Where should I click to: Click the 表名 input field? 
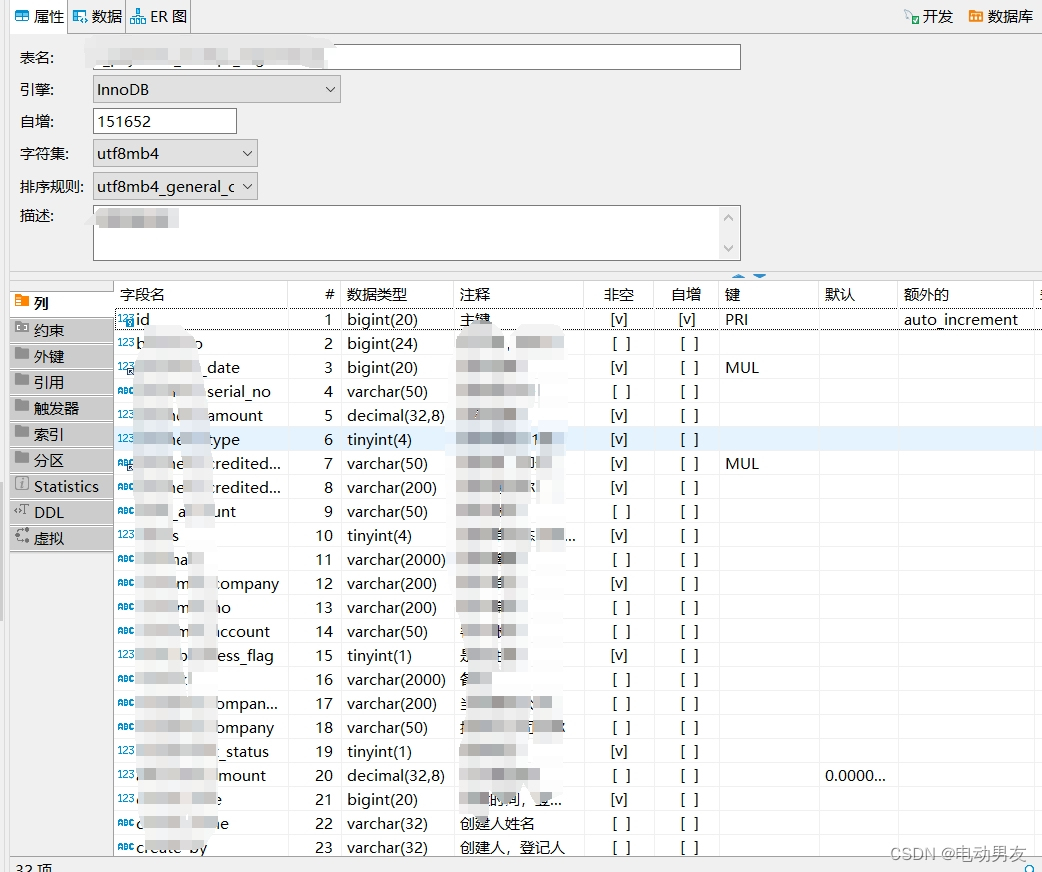click(417, 57)
